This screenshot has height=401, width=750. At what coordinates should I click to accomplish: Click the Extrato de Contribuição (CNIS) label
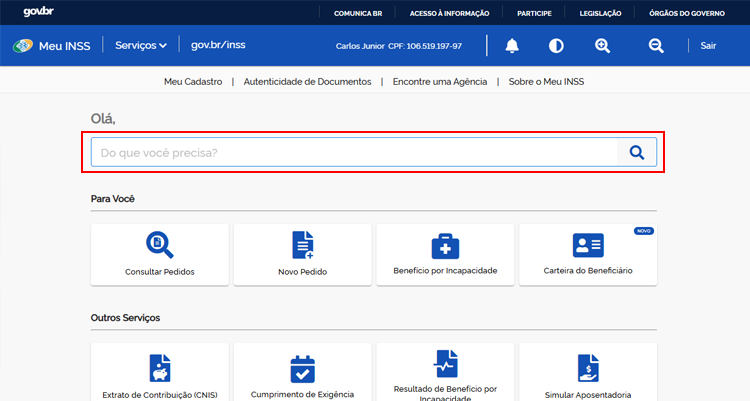pos(160,395)
